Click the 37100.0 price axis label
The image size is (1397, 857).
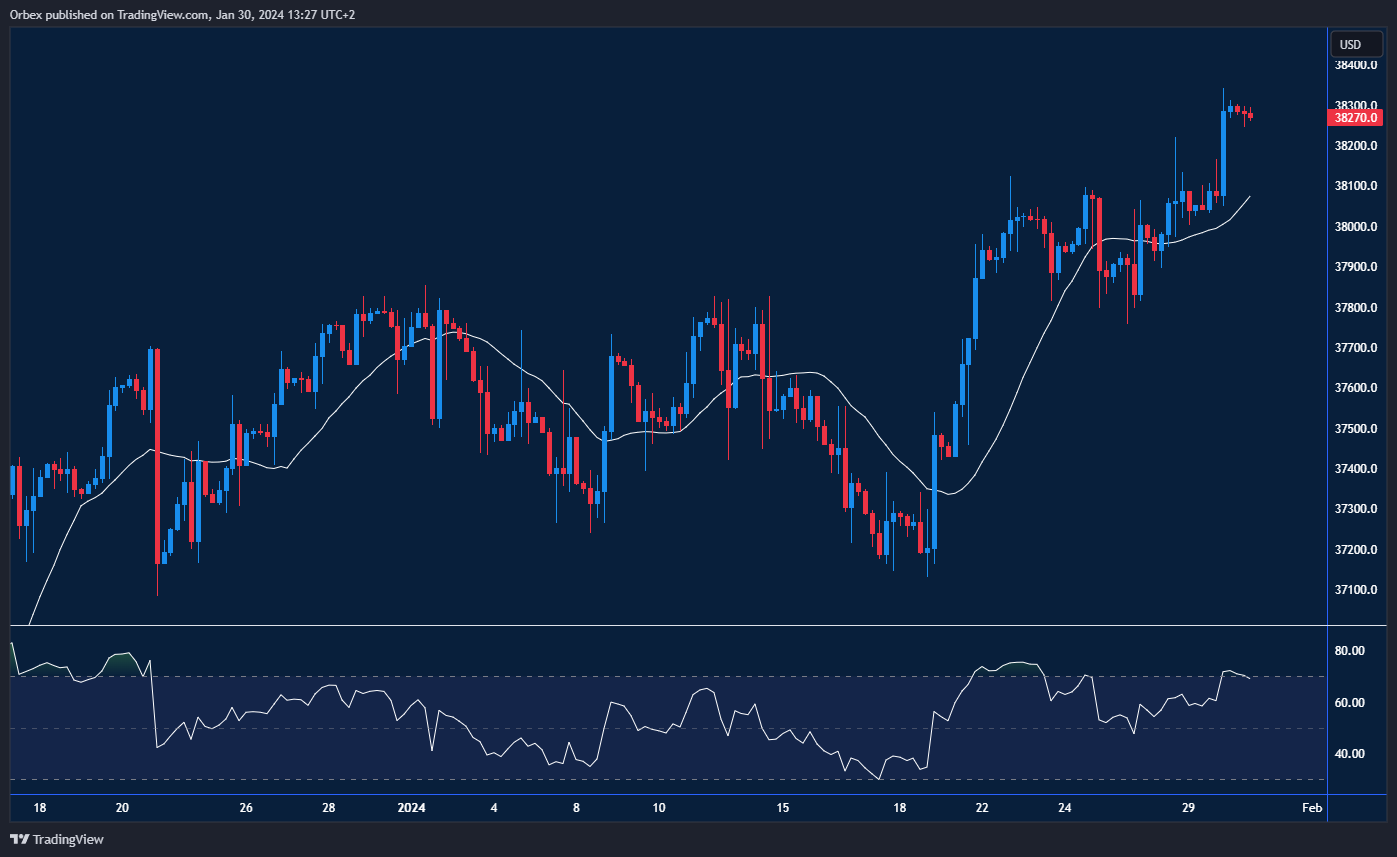pos(1356,590)
